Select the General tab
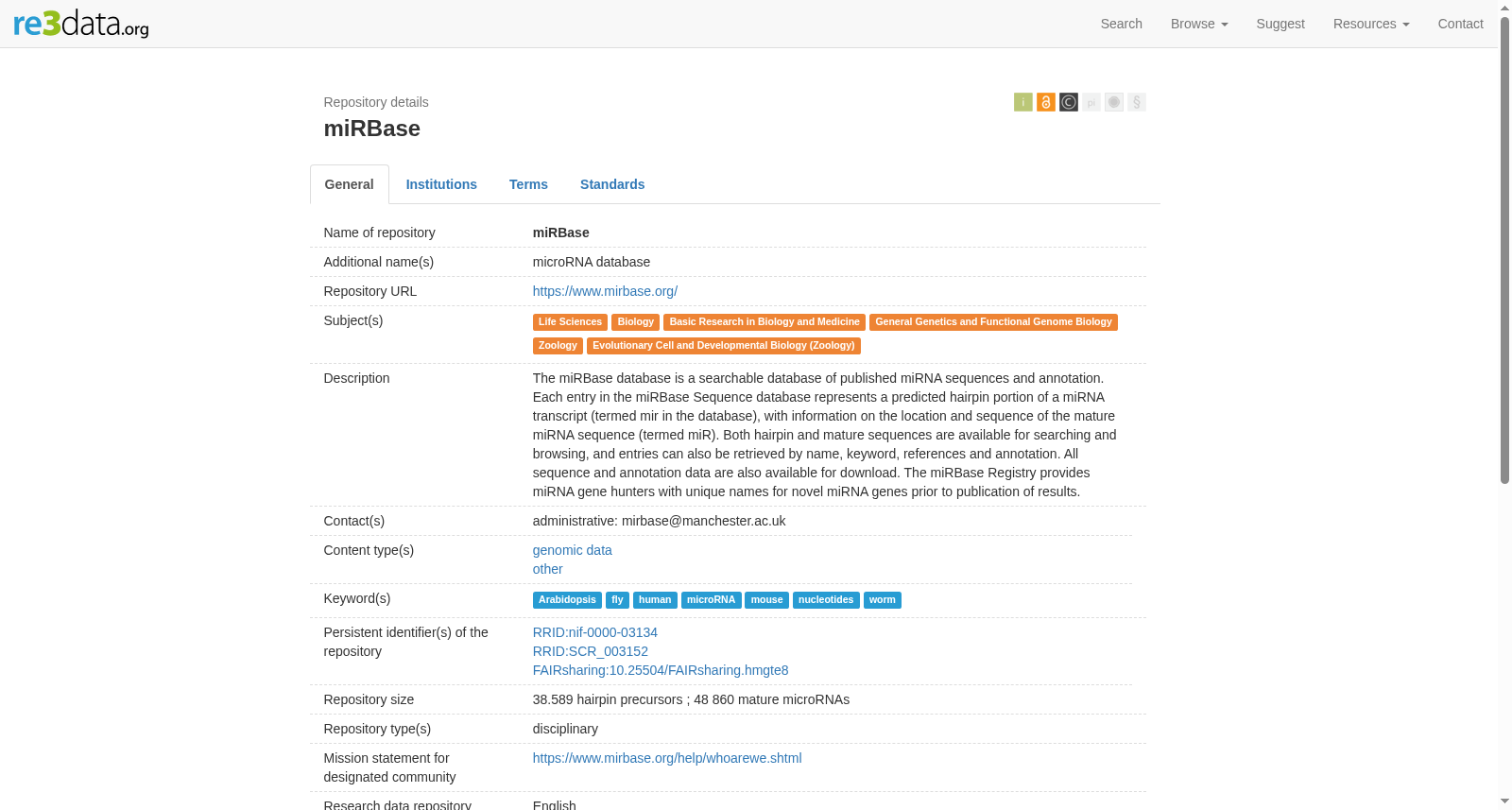This screenshot has height=810, width=1512. tap(350, 184)
